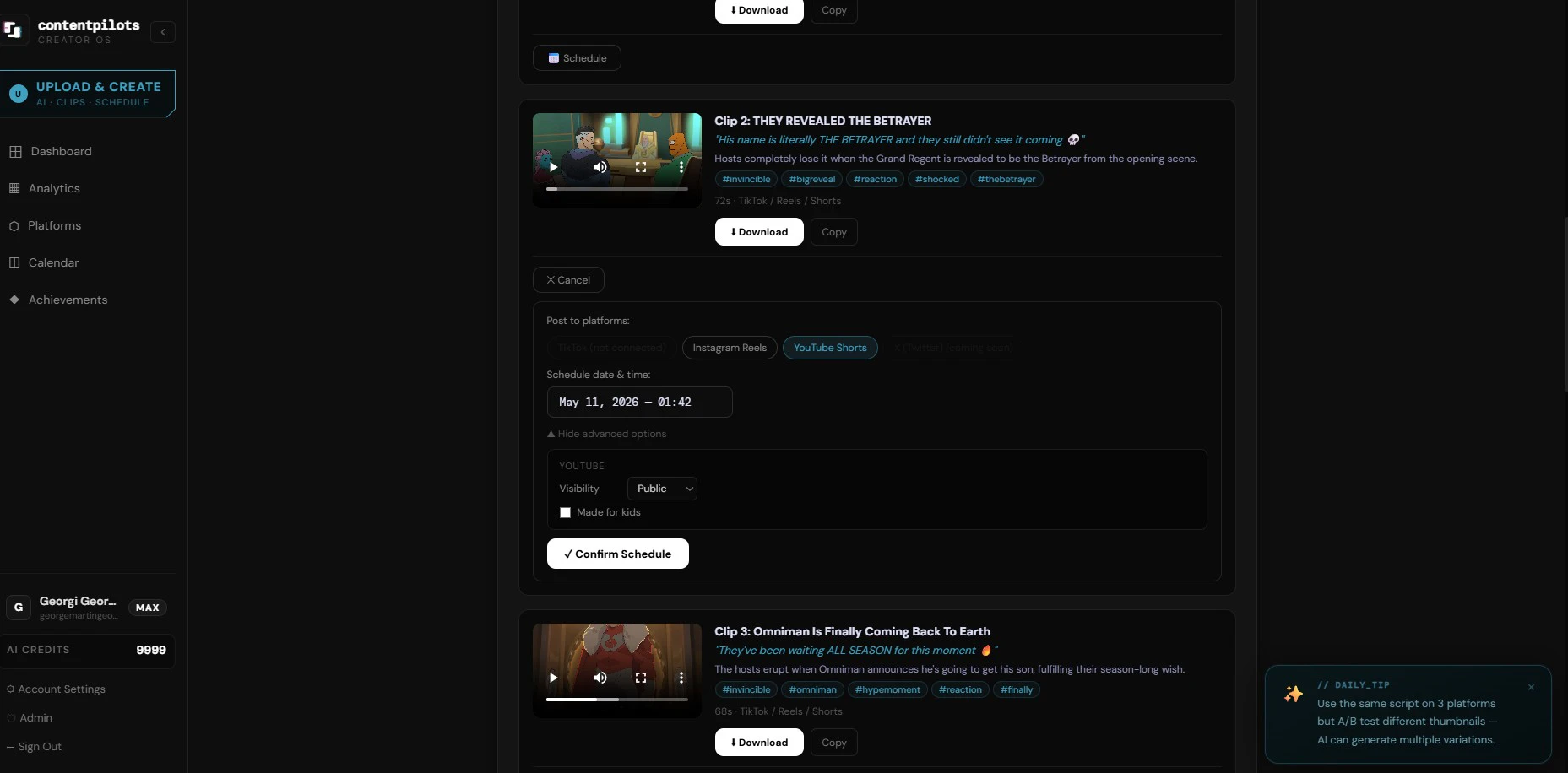The height and width of the screenshot is (773, 1568).
Task: Click the Dashboard grid icon
Action: 15,152
